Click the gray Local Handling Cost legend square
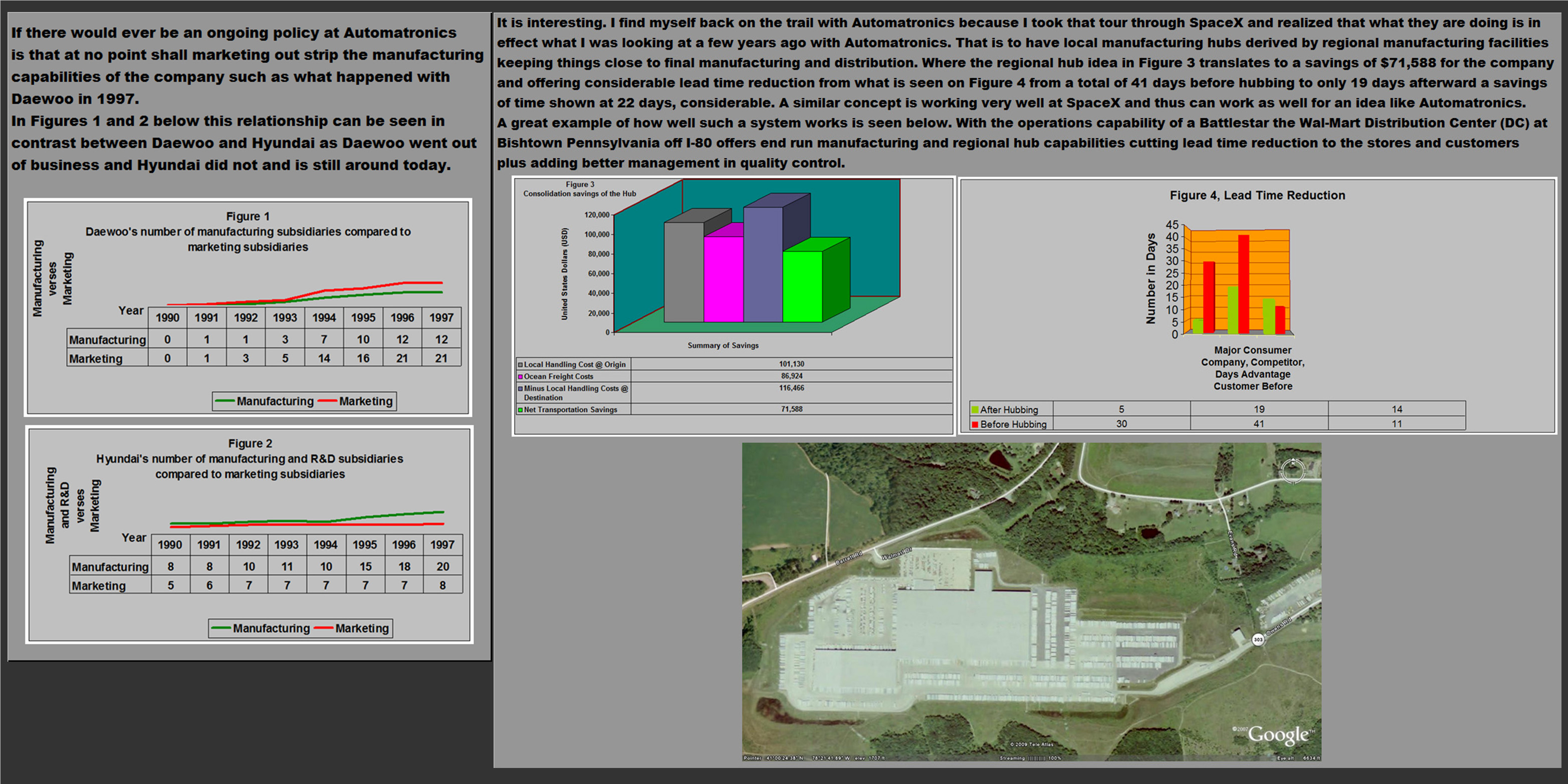1568x784 pixels. point(521,365)
